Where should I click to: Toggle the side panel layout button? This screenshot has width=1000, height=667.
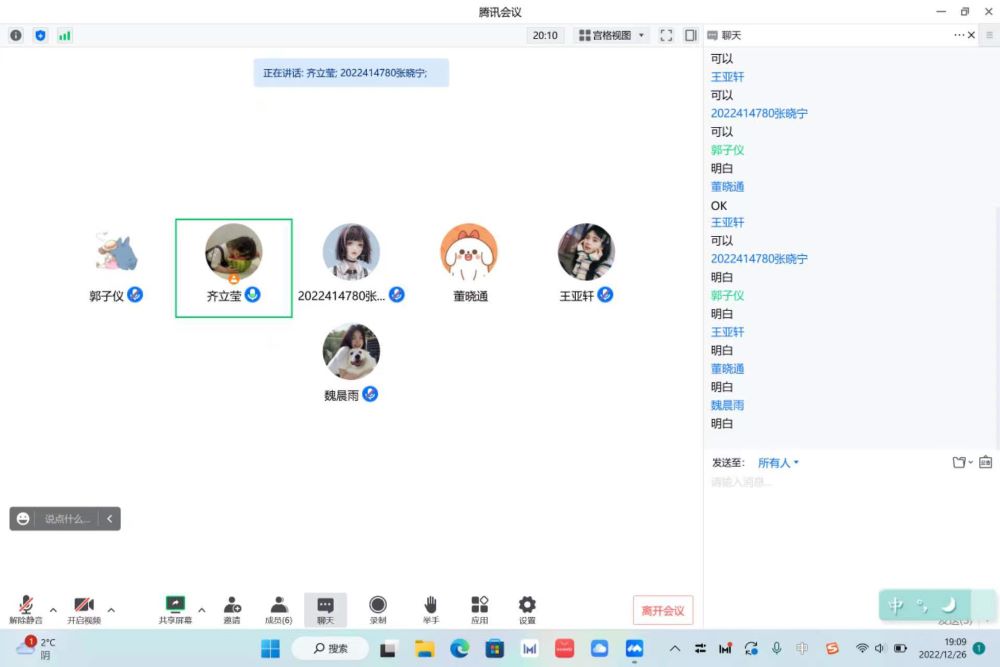[x=690, y=35]
